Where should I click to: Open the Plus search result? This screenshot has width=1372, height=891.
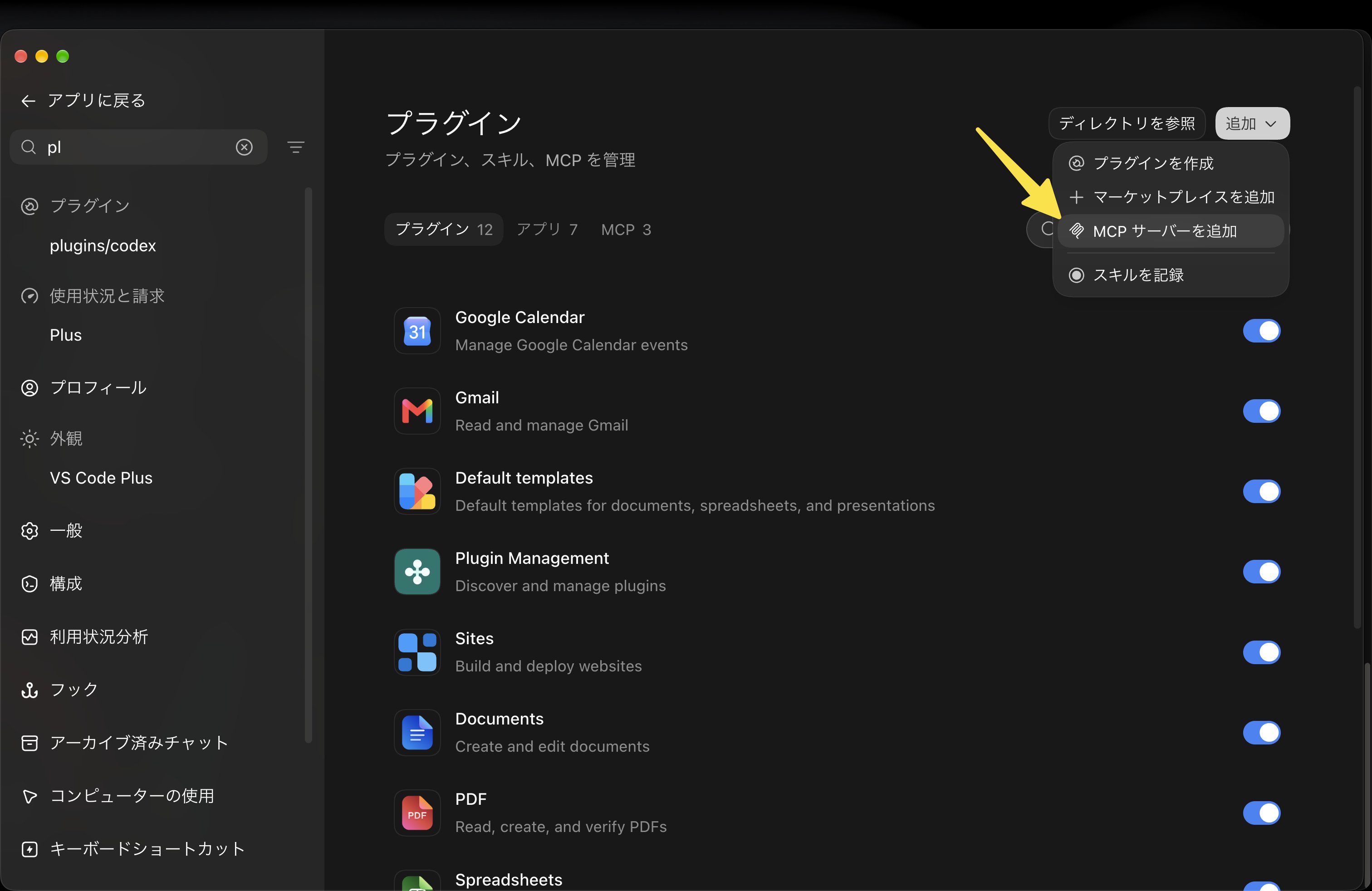pyautogui.click(x=66, y=335)
